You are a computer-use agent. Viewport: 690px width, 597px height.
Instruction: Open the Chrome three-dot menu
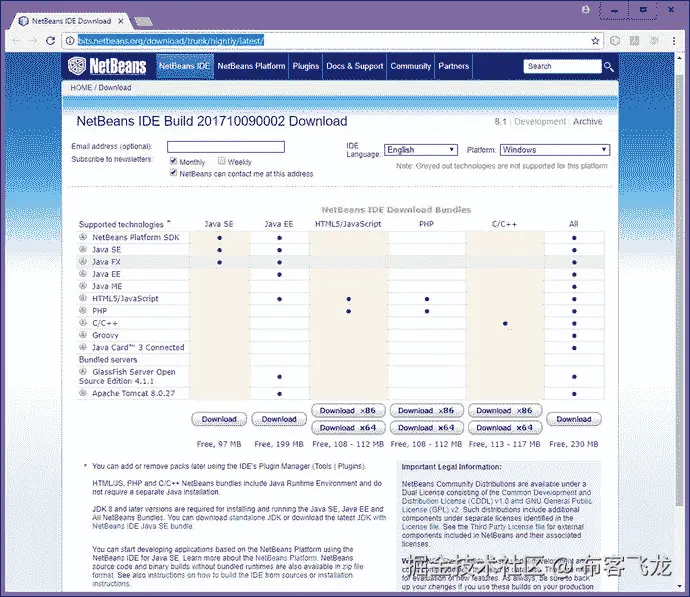pyautogui.click(x=674, y=41)
